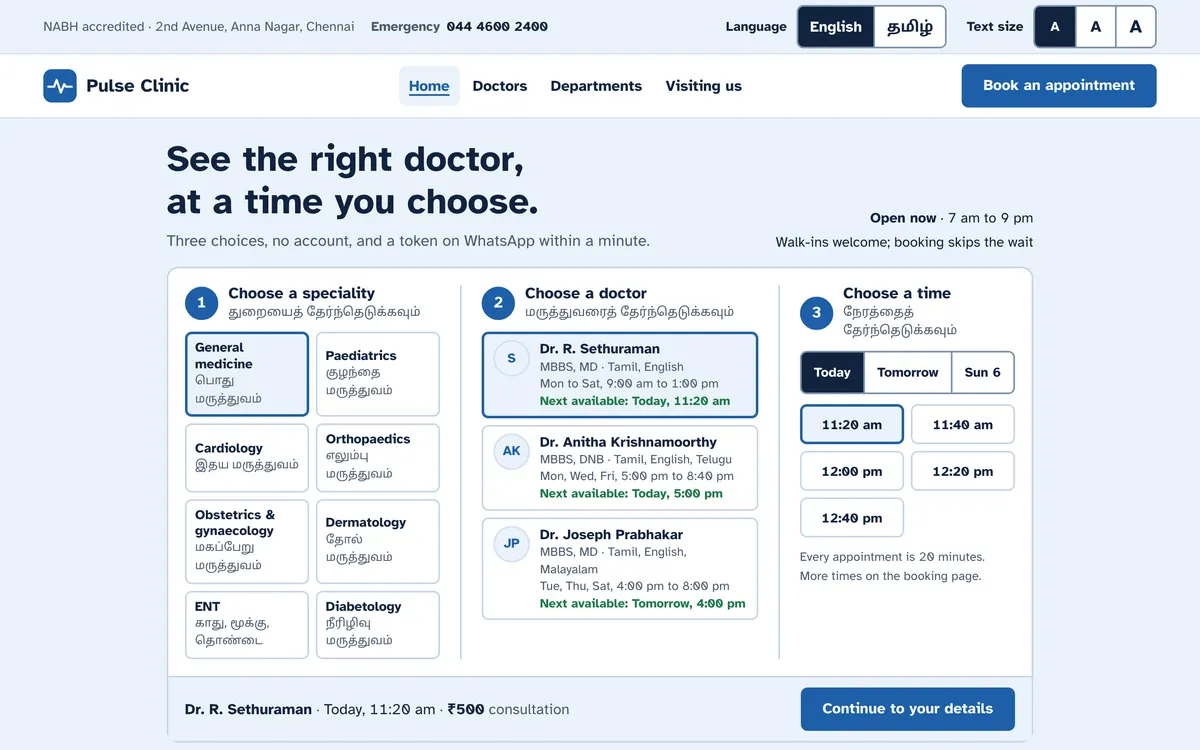Pick the 11:40 am time slot
This screenshot has width=1200, height=750.
[x=963, y=424]
